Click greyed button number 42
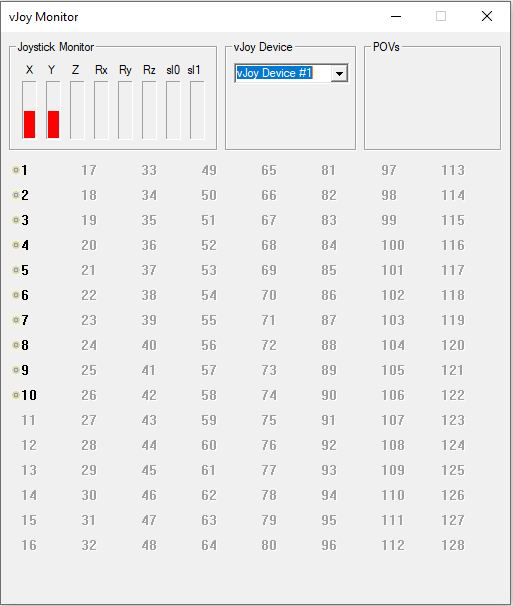The height and width of the screenshot is (606, 513). pos(149,395)
